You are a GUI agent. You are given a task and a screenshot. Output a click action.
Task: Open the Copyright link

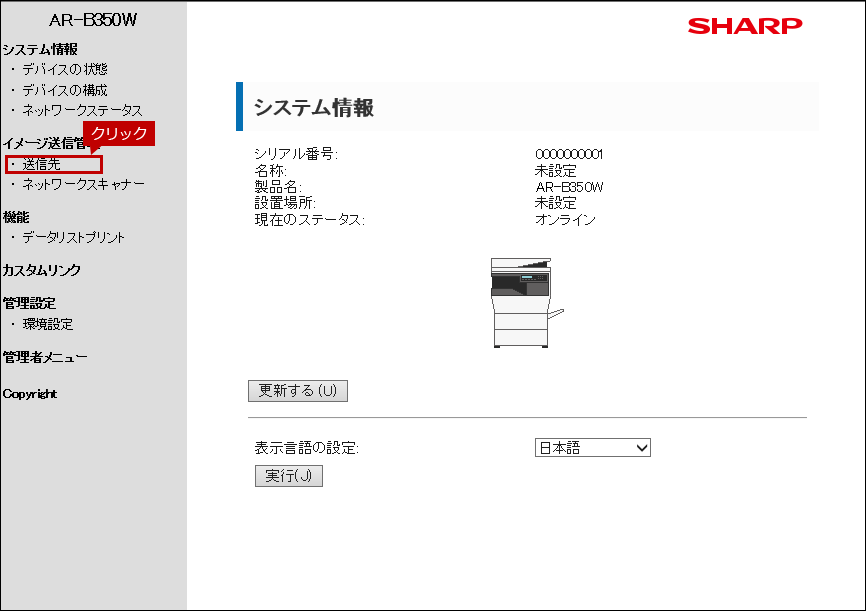(30, 394)
